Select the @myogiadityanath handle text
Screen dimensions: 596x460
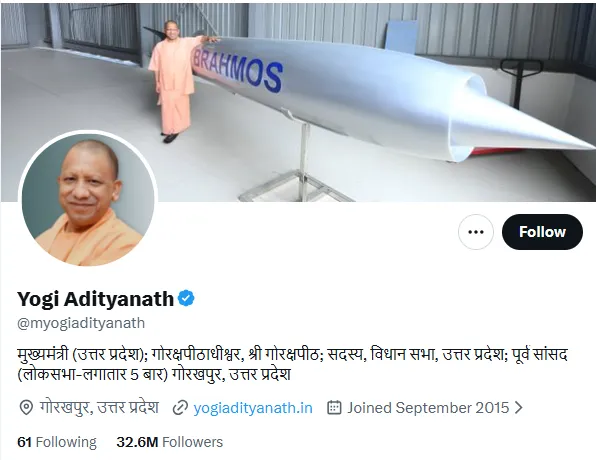(81, 323)
